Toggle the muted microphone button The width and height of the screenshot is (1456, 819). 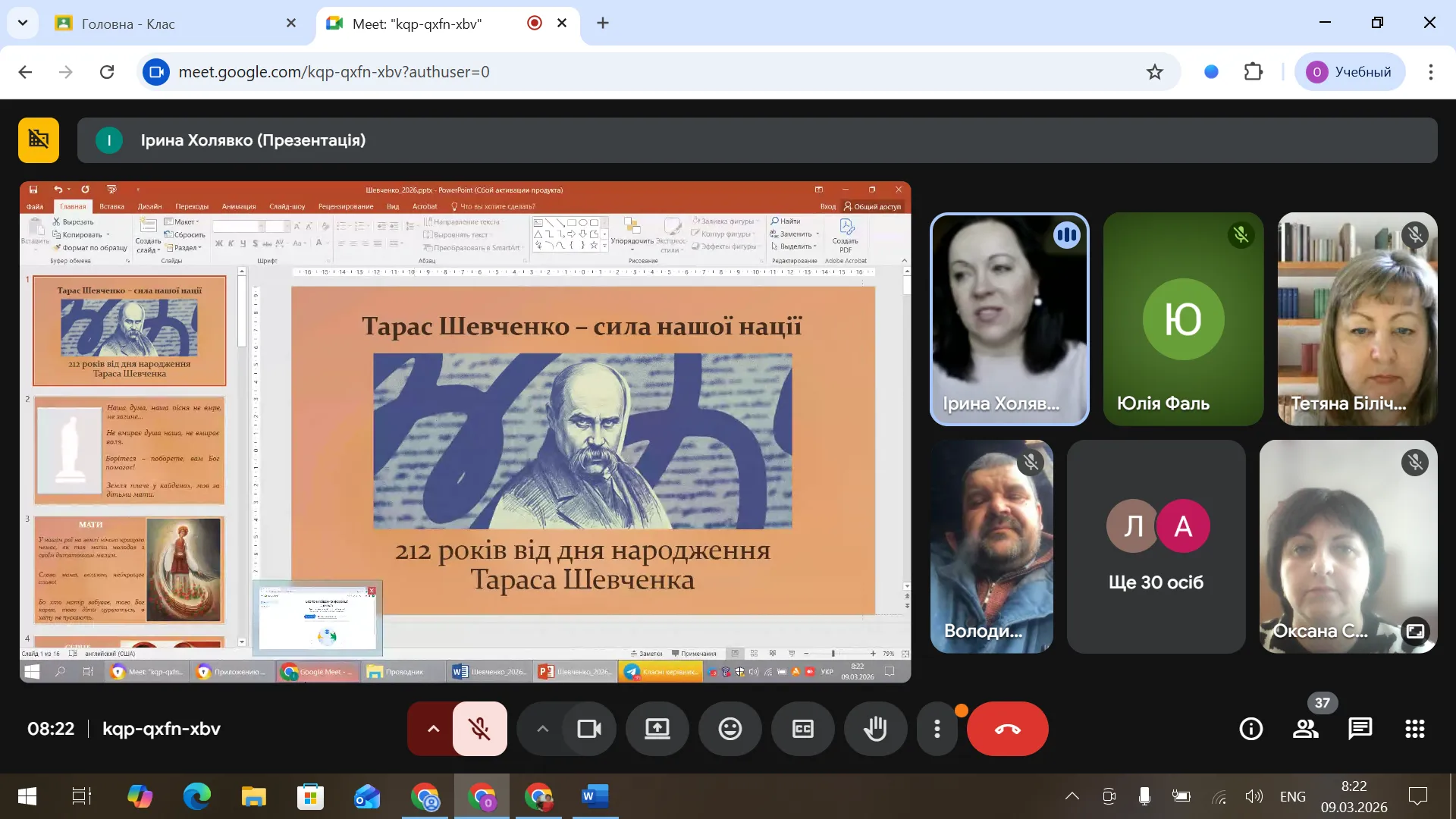click(x=479, y=729)
